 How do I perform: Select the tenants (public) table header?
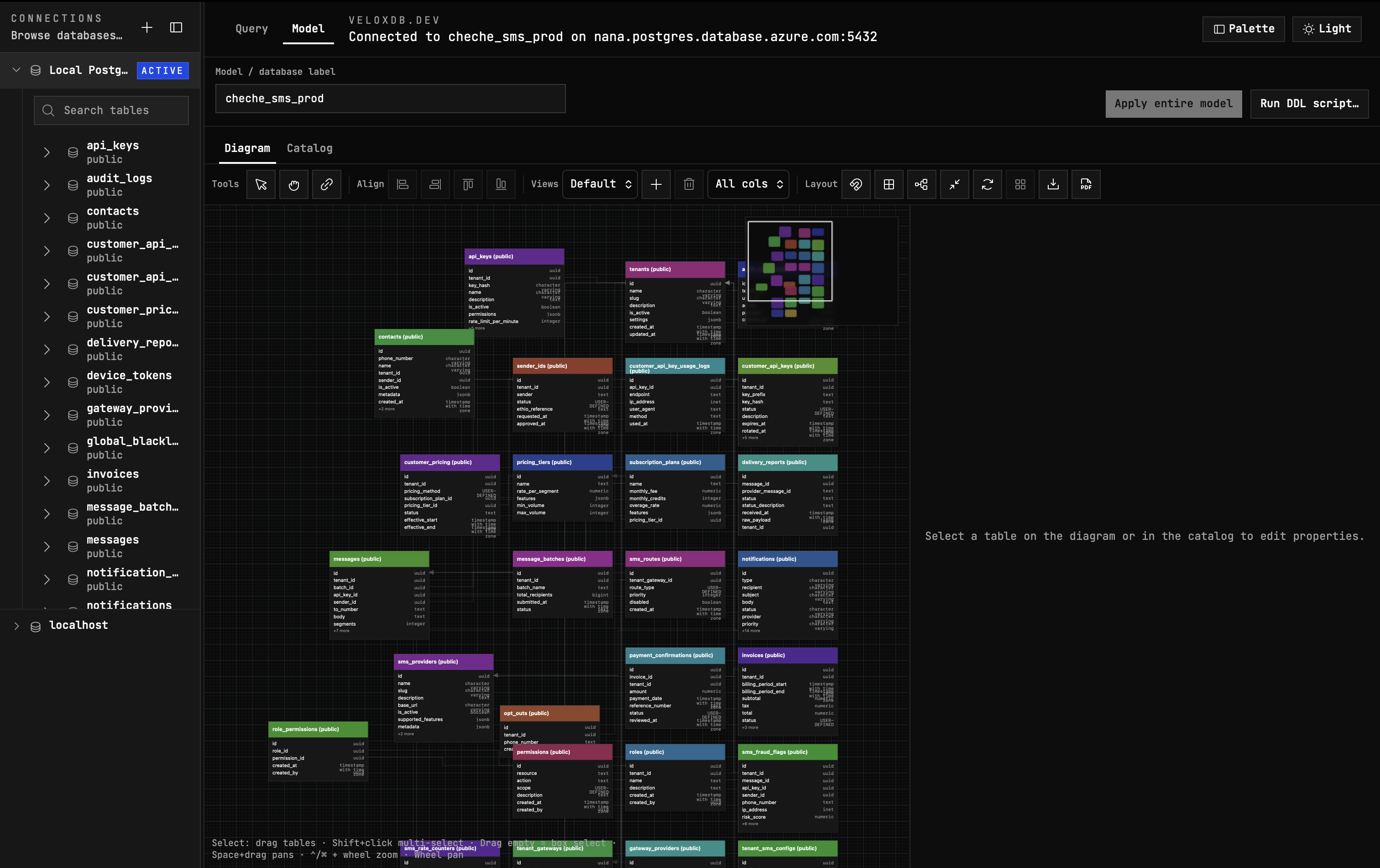click(675, 269)
